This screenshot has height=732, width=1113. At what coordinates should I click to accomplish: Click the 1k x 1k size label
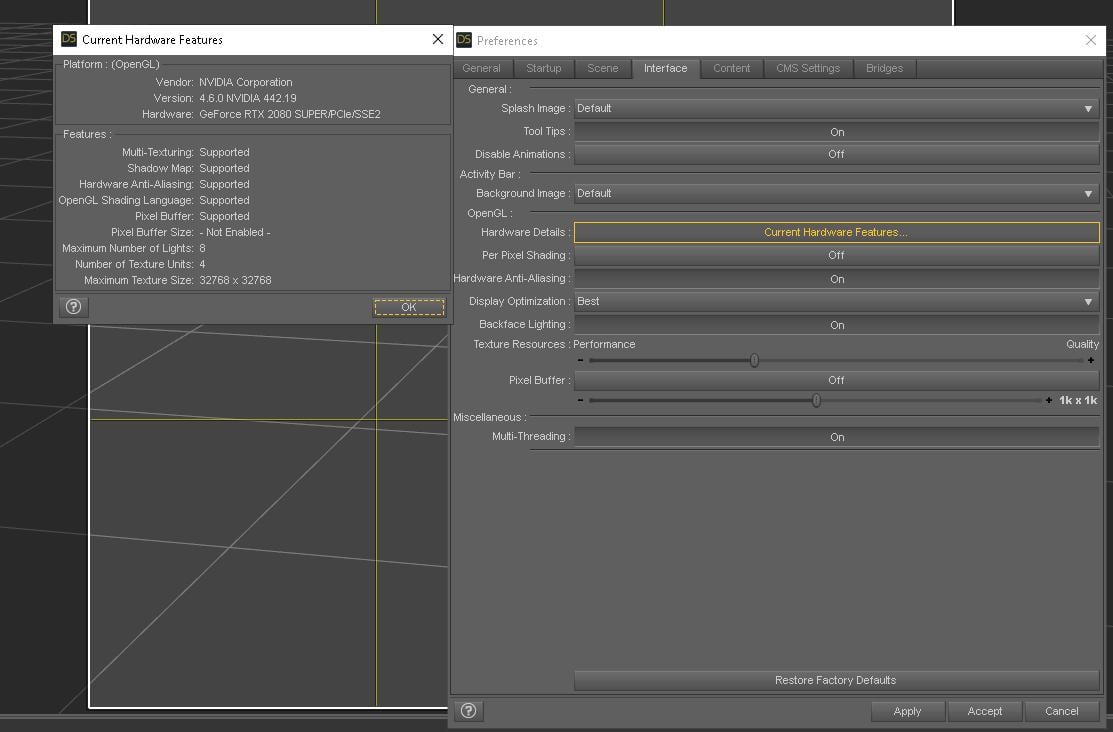coord(1078,400)
